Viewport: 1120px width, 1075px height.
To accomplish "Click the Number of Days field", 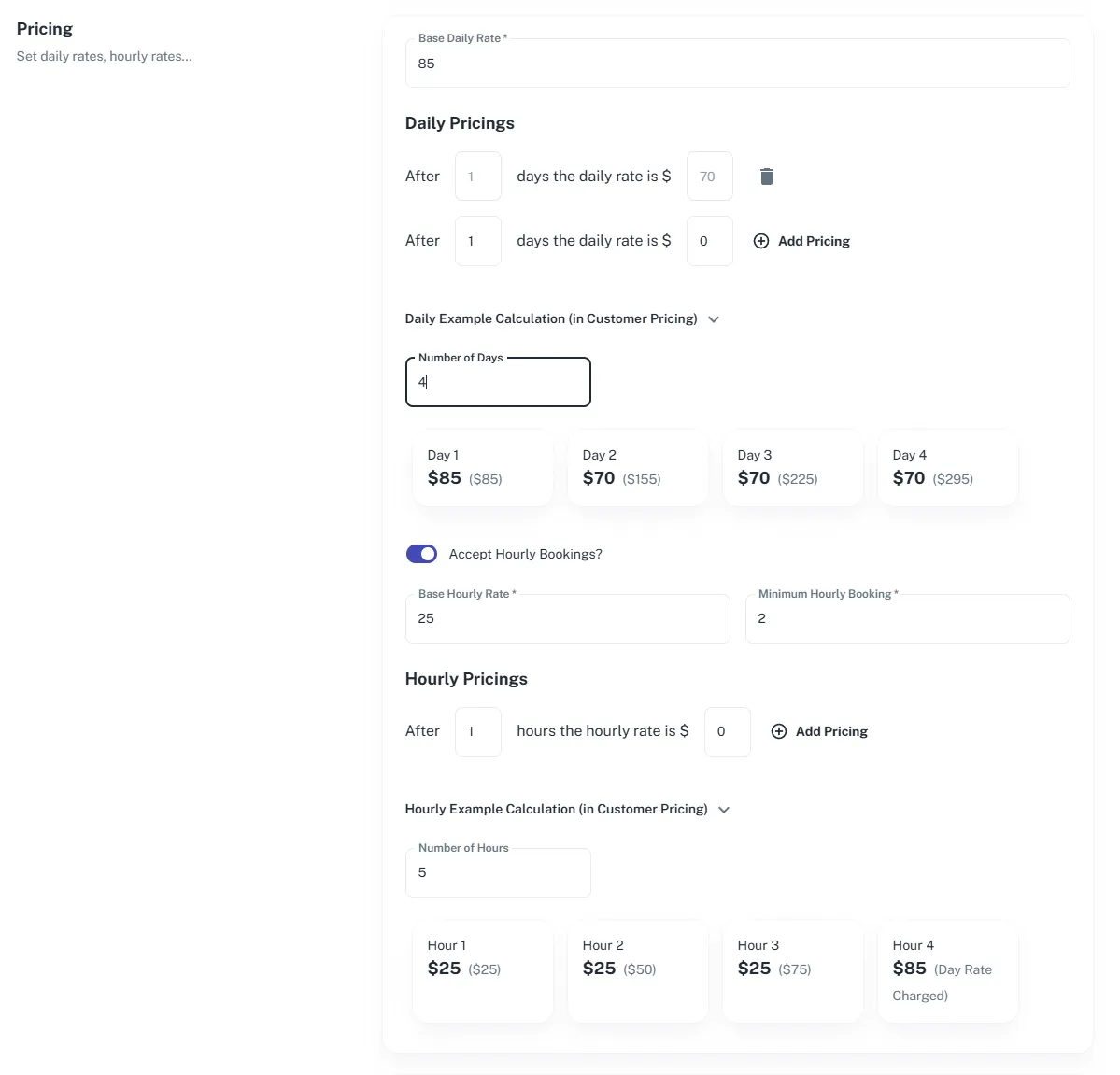I will (498, 382).
